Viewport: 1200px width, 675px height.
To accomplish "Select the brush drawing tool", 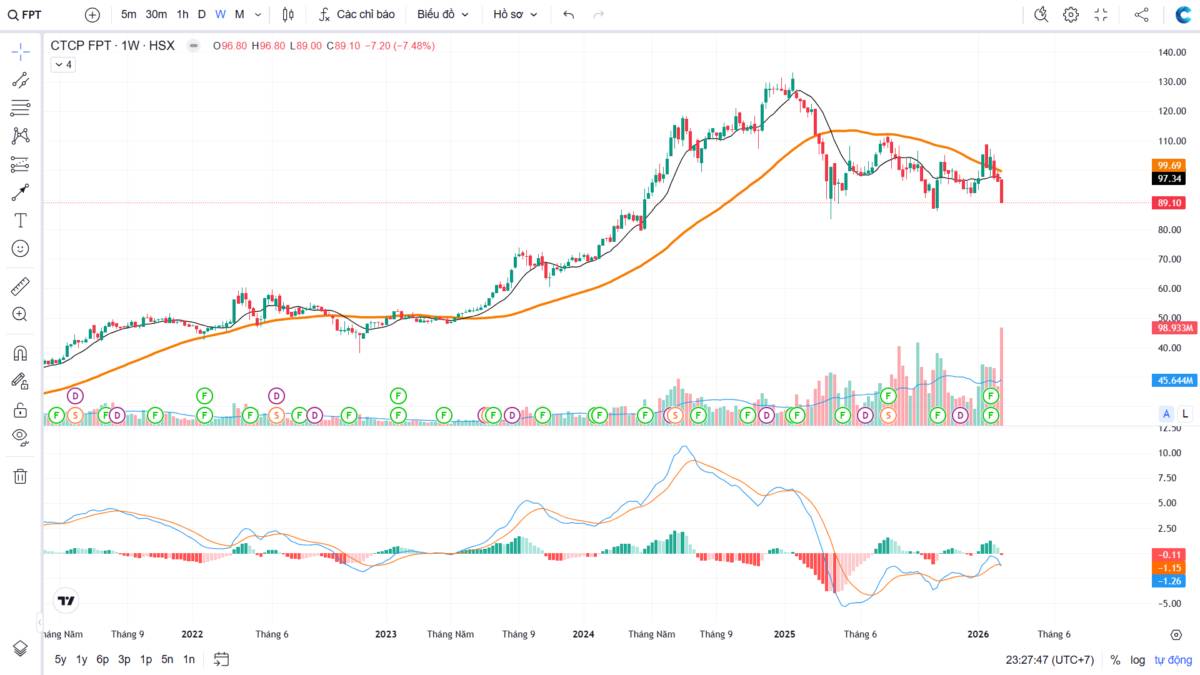I will pos(20,192).
